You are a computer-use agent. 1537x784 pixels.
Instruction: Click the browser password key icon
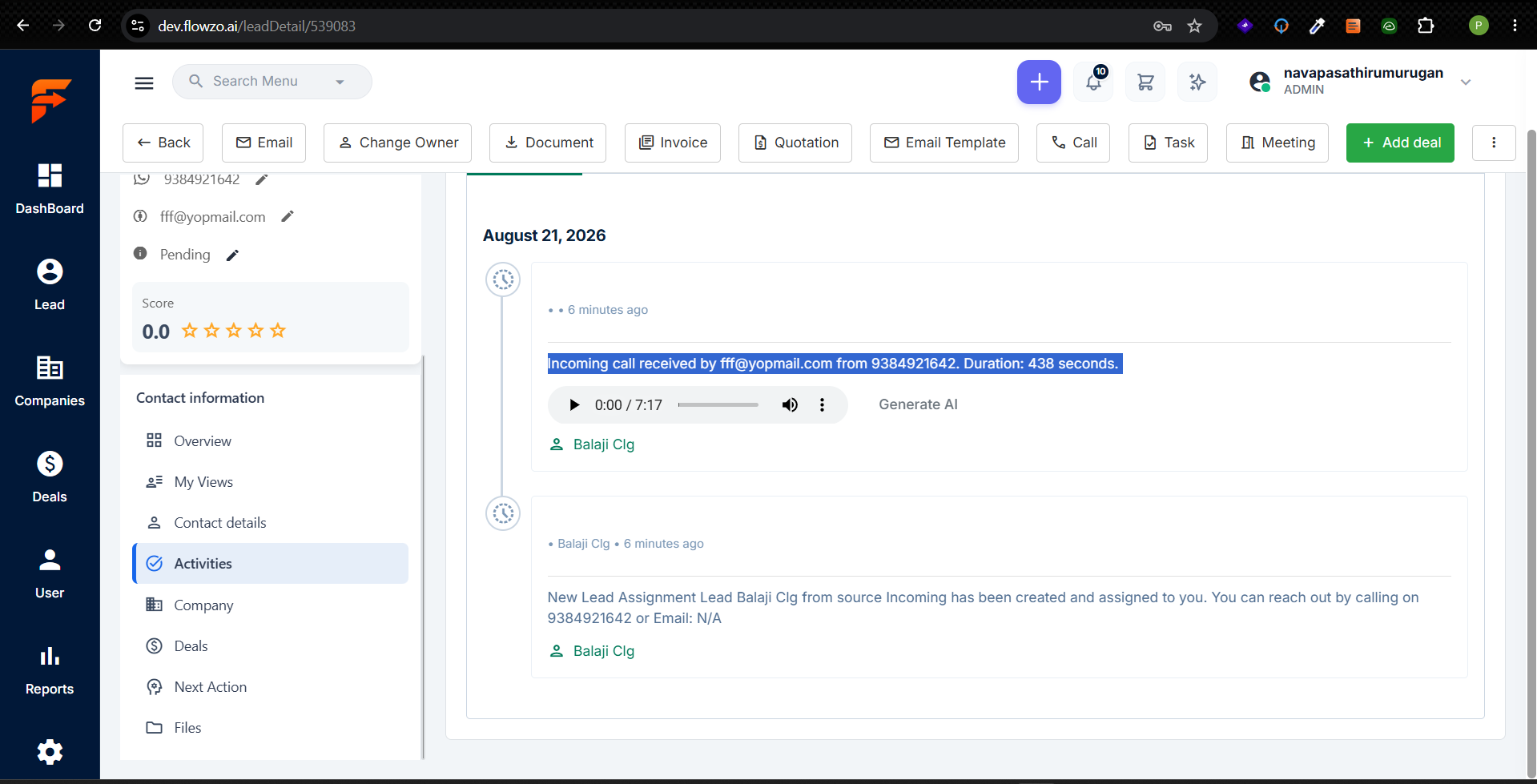coord(1162,26)
